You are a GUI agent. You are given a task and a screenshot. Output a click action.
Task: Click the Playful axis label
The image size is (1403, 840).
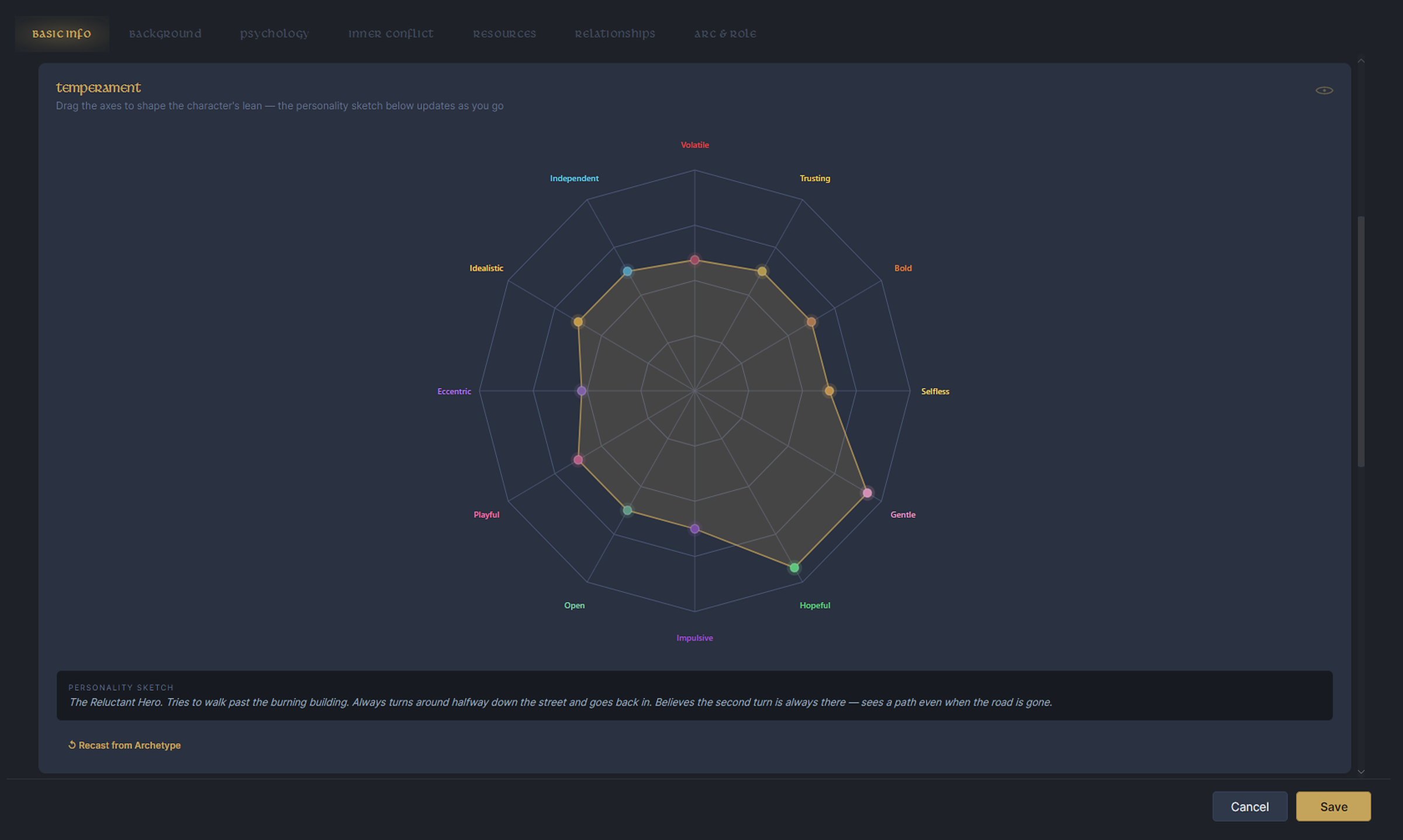(486, 515)
